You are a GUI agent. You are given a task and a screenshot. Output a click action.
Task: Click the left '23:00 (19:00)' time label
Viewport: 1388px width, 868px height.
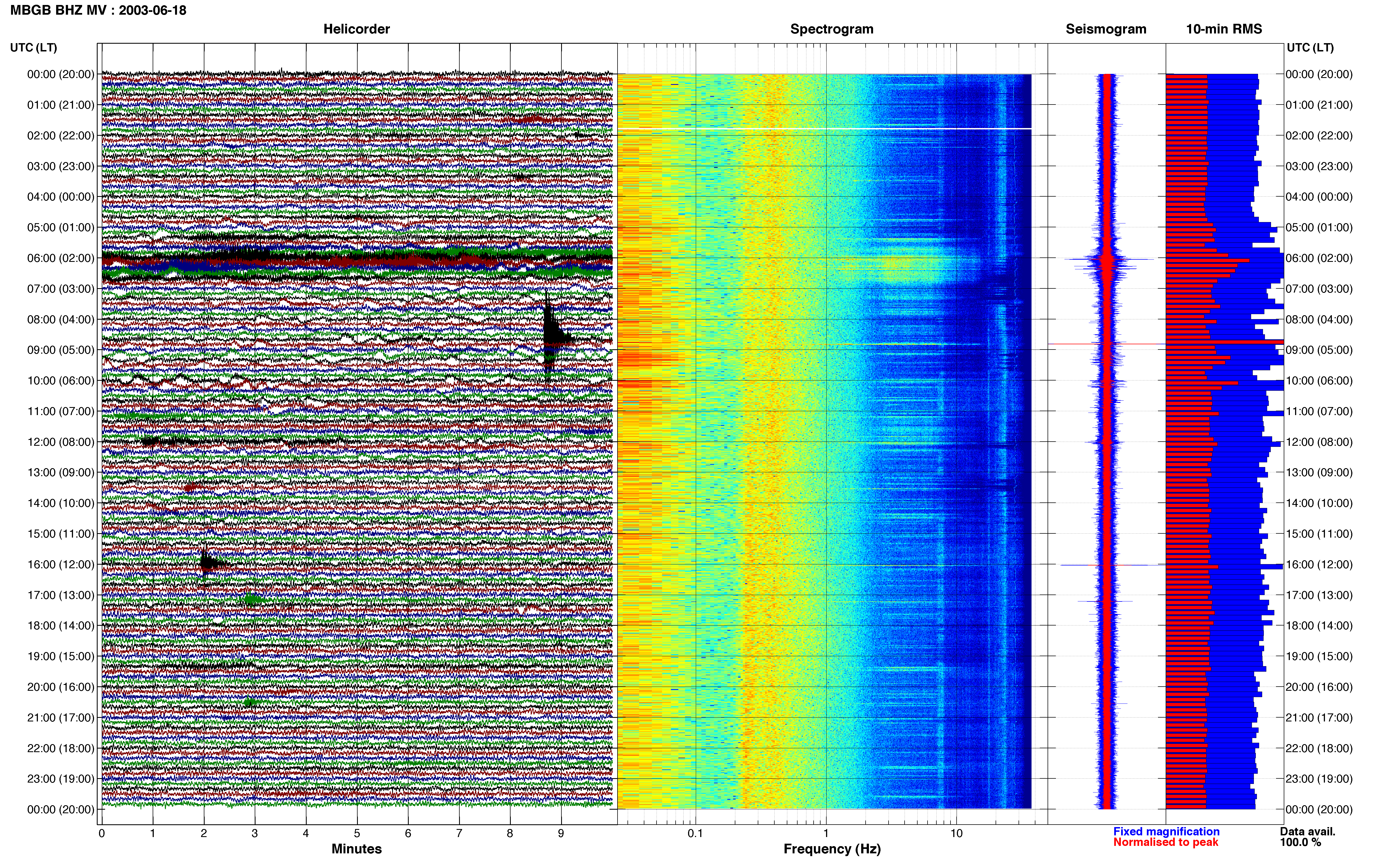point(61,778)
